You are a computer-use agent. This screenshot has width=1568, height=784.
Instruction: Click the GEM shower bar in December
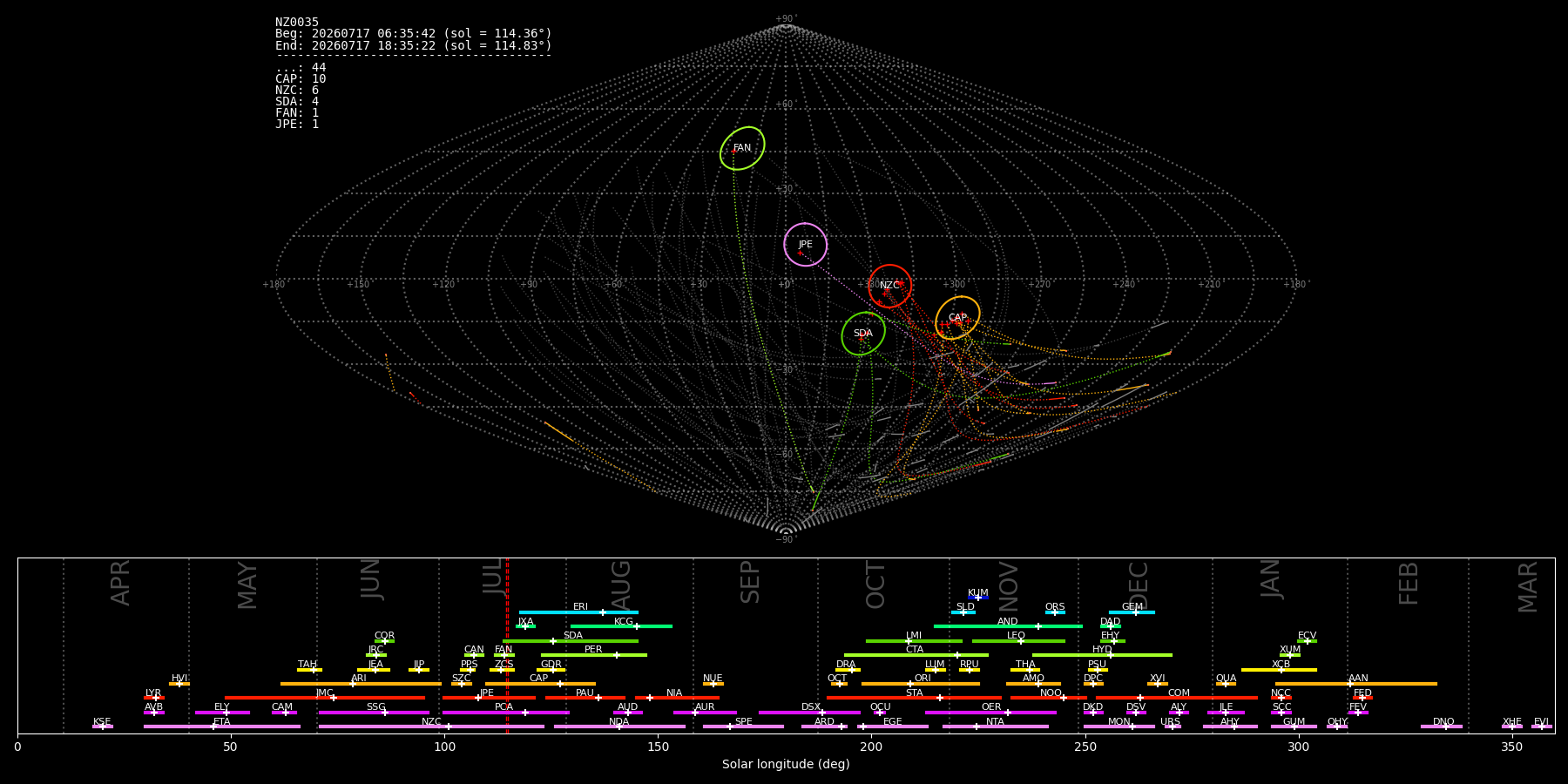1132,612
